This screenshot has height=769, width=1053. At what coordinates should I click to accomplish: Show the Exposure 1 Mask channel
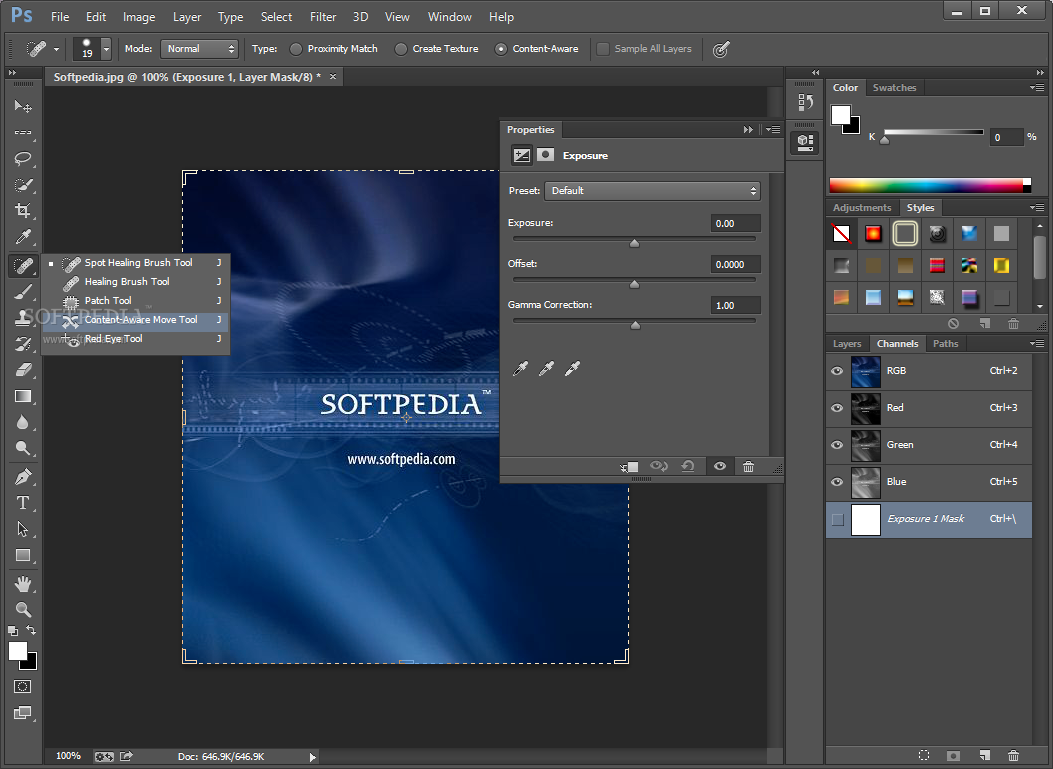coord(837,519)
